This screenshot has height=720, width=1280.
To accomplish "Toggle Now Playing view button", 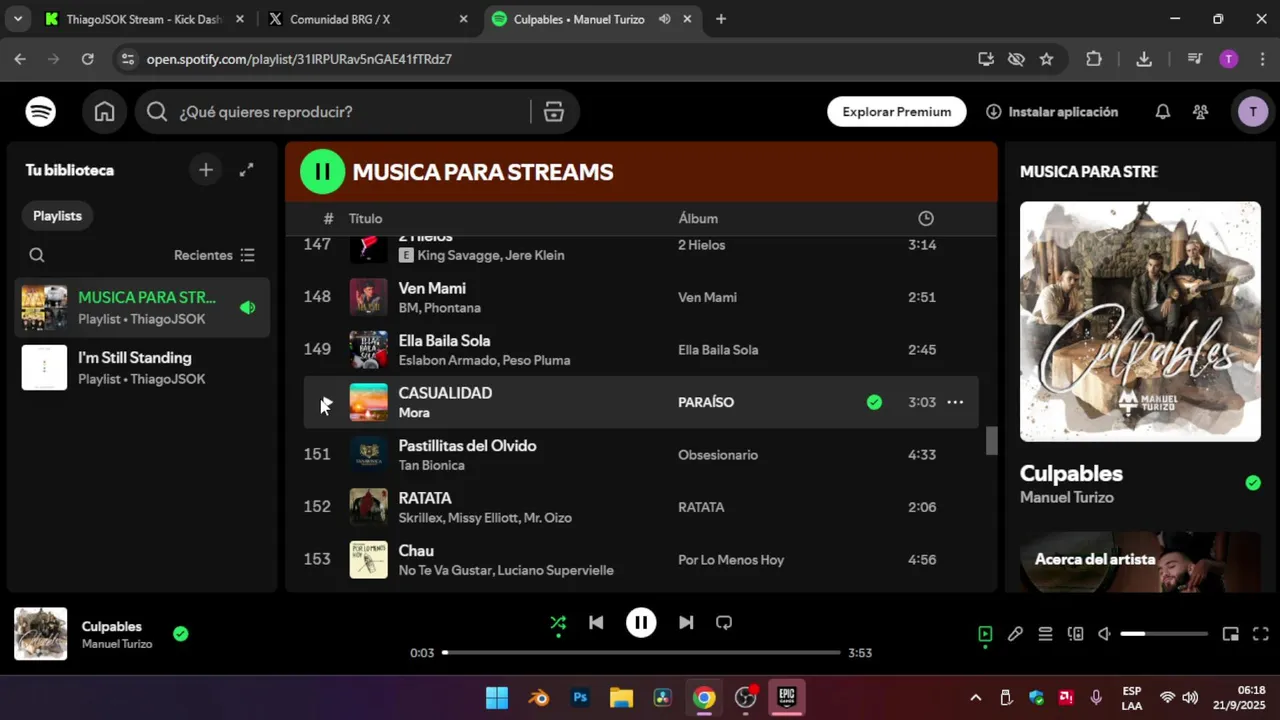I will coord(985,634).
